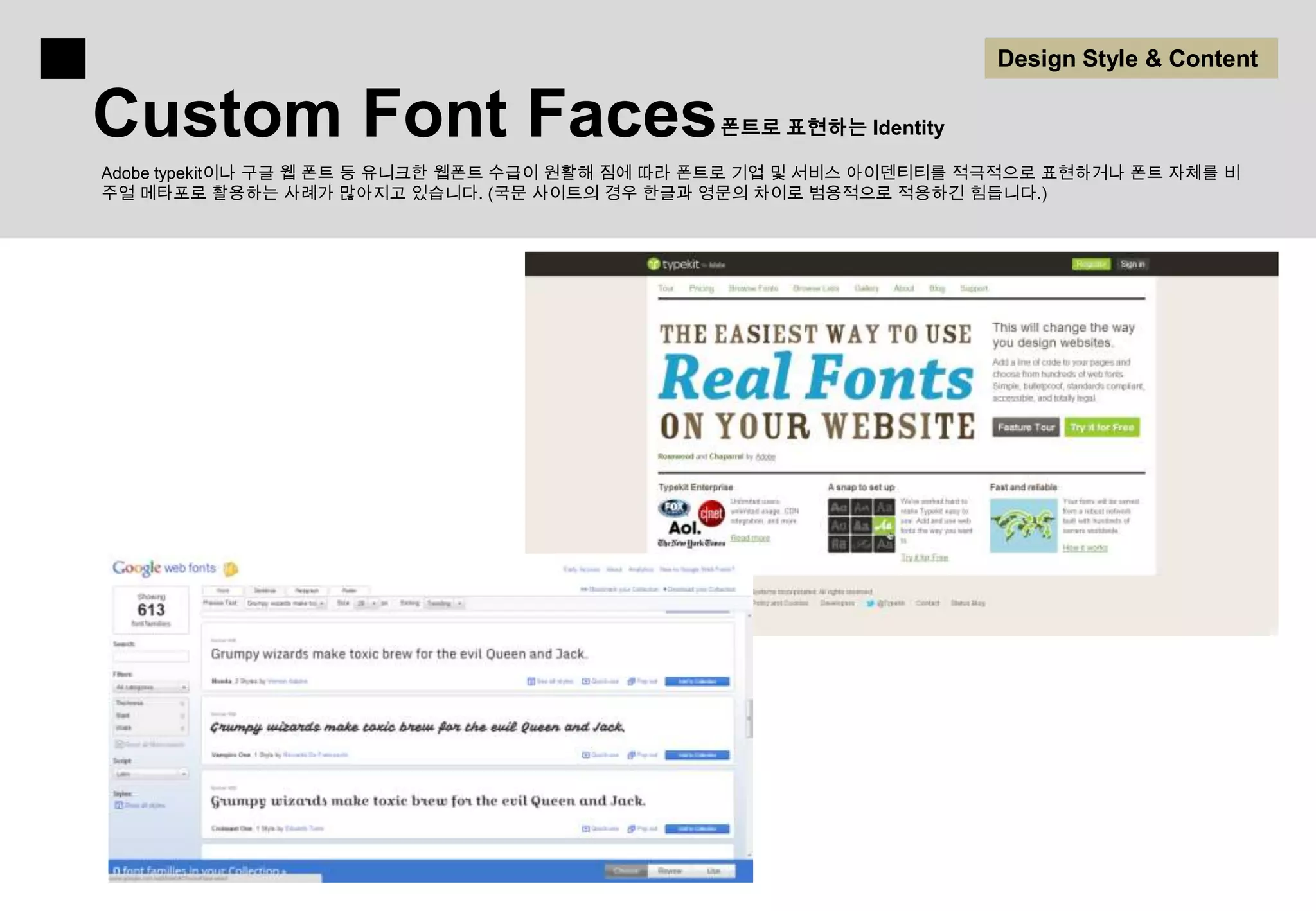Click the Google web fonts logo

click(164, 568)
